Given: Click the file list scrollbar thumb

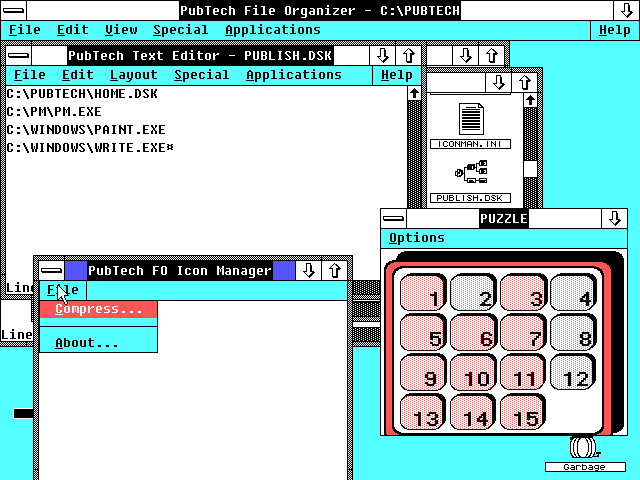Looking at the screenshot, I should pyautogui.click(x=530, y=169).
